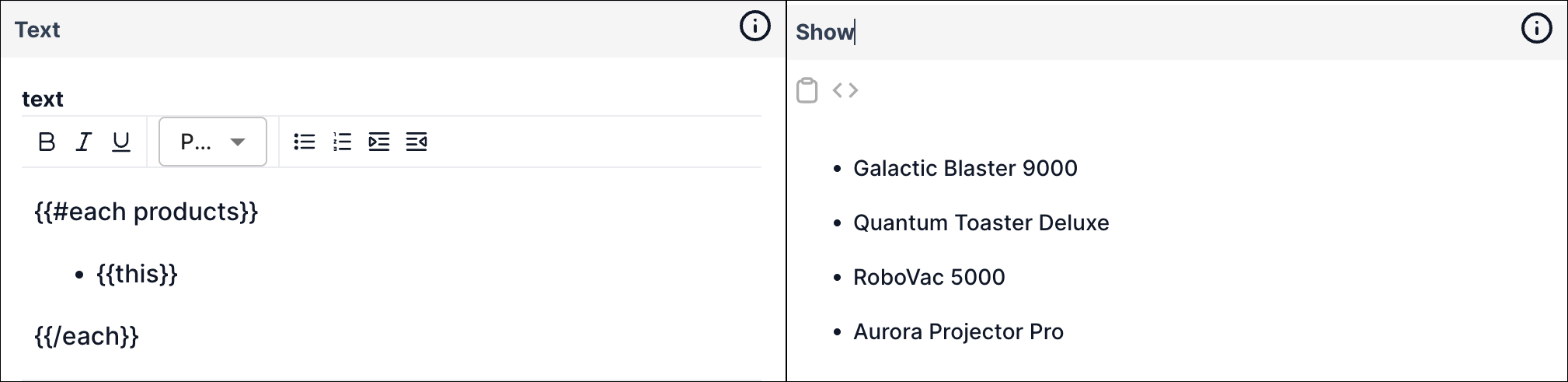This screenshot has height=382, width=1568.
Task: Toggle underline formatting
Action: click(x=121, y=142)
